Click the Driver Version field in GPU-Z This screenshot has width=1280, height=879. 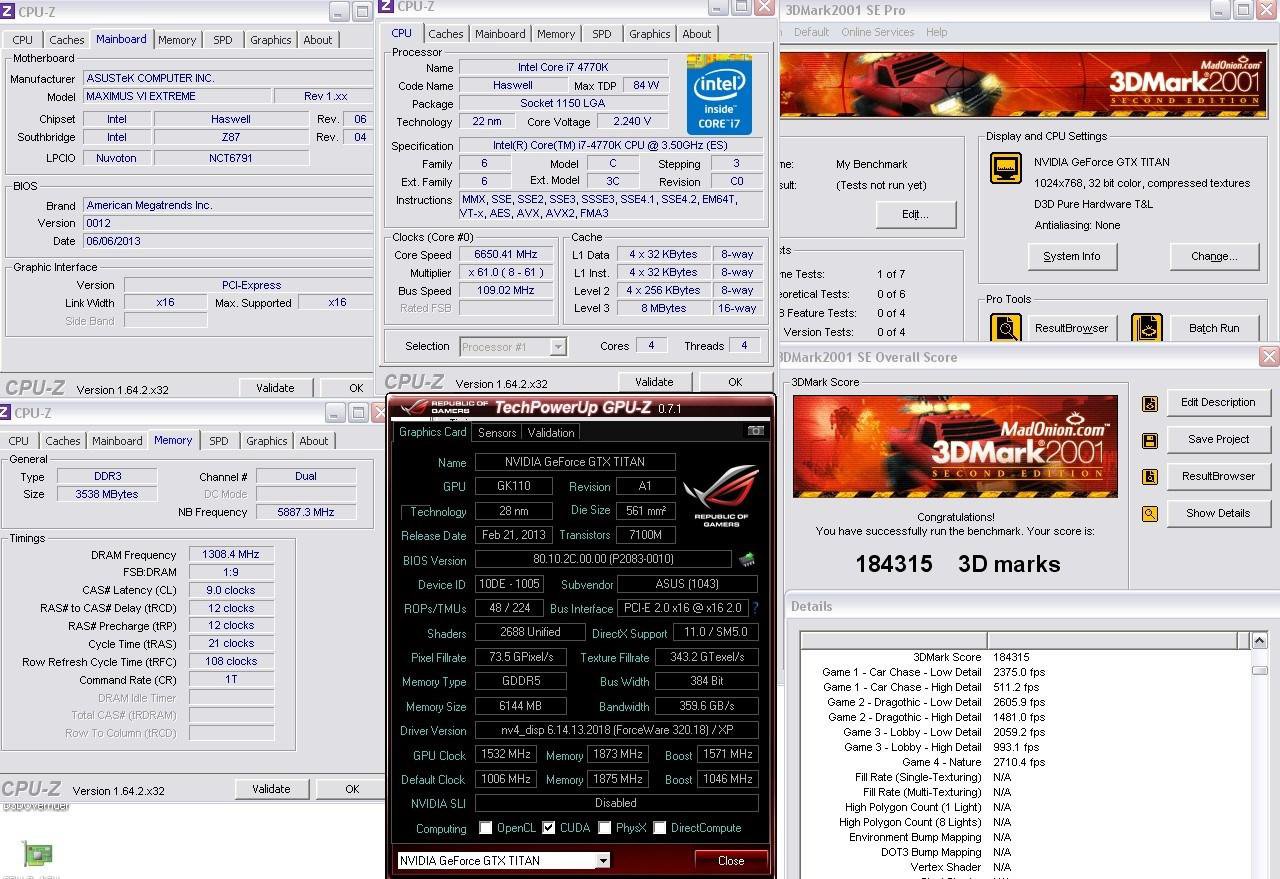tap(616, 731)
